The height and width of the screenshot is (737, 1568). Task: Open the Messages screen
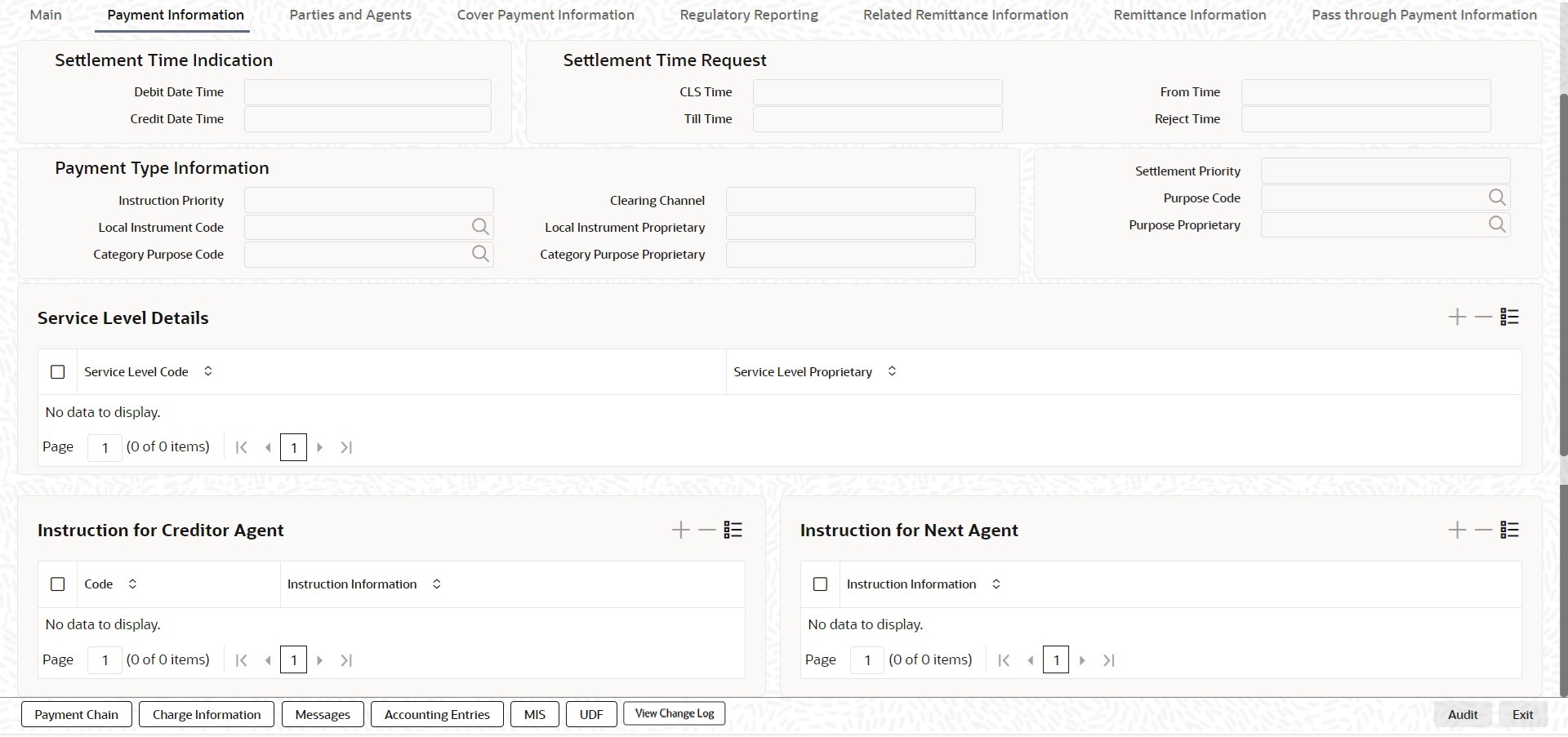point(323,714)
